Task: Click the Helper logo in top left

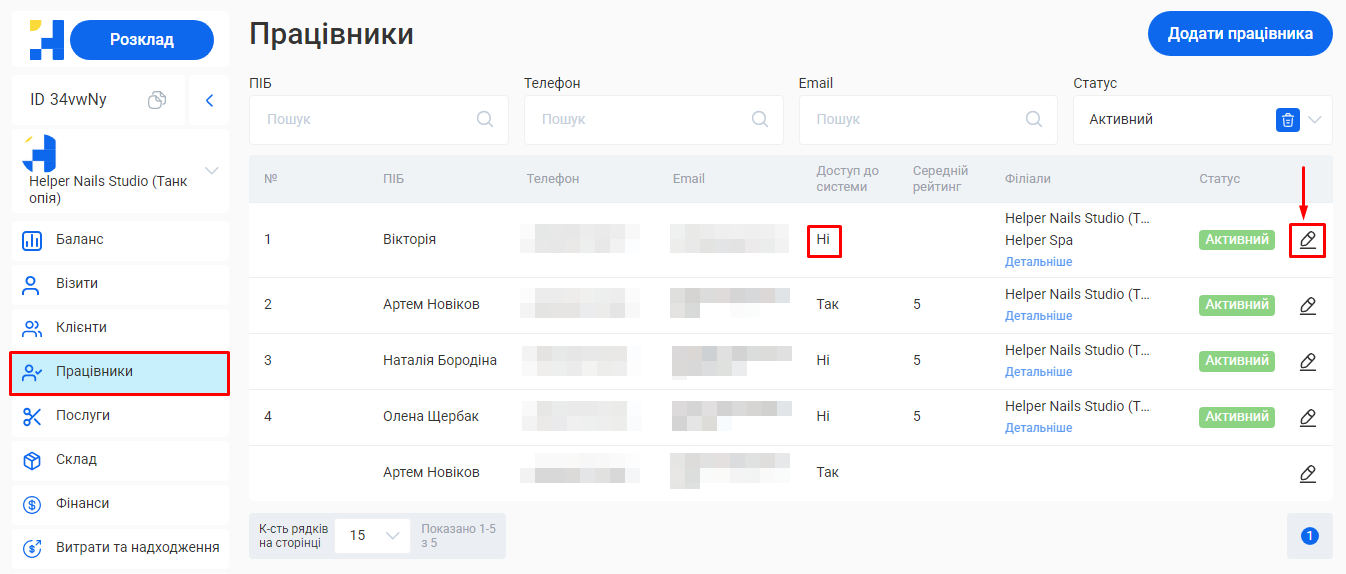Action: click(x=46, y=40)
